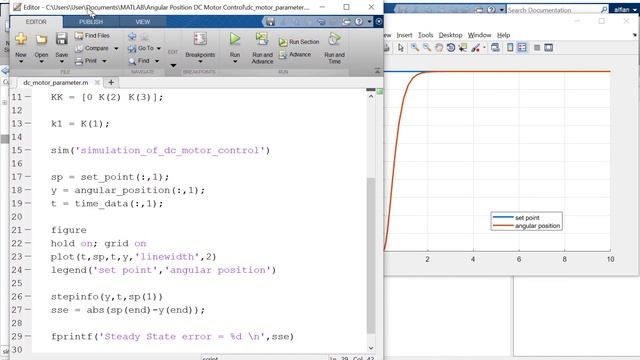Expand the Find dropdown arrow
640x360 pixels.
click(x=157, y=61)
